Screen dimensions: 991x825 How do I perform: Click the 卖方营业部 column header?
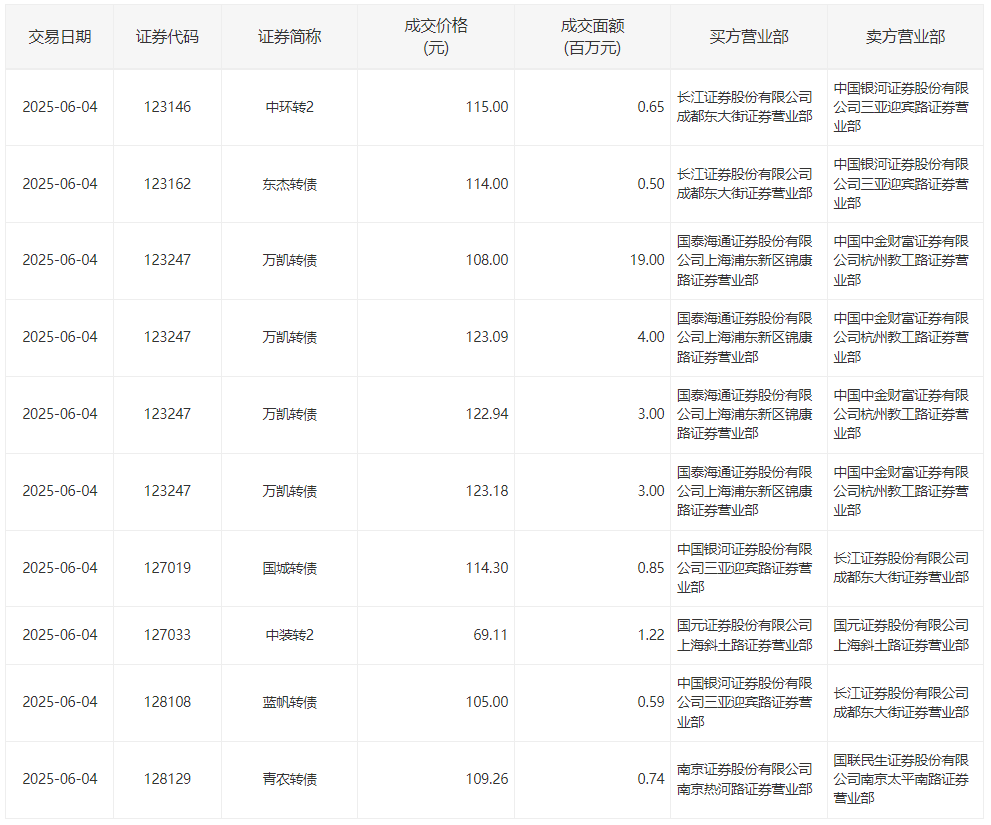tap(904, 37)
